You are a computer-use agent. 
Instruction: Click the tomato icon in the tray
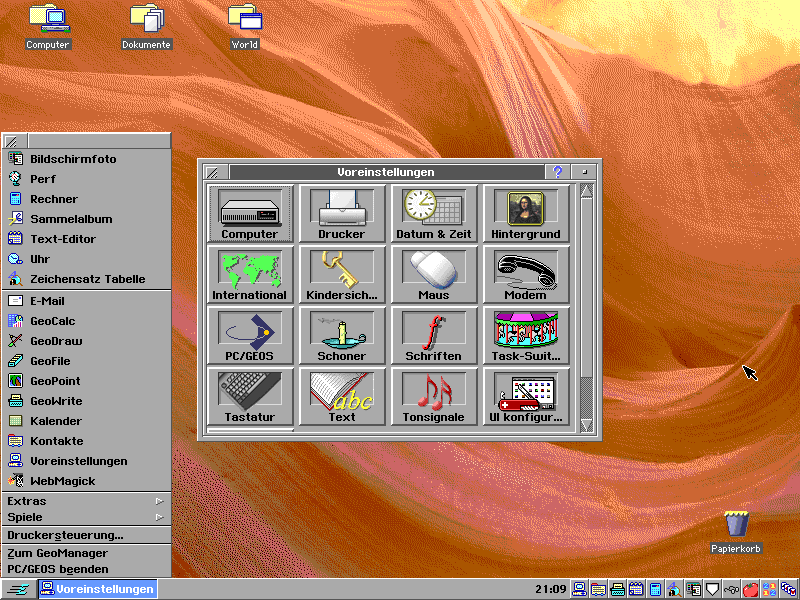[750, 589]
